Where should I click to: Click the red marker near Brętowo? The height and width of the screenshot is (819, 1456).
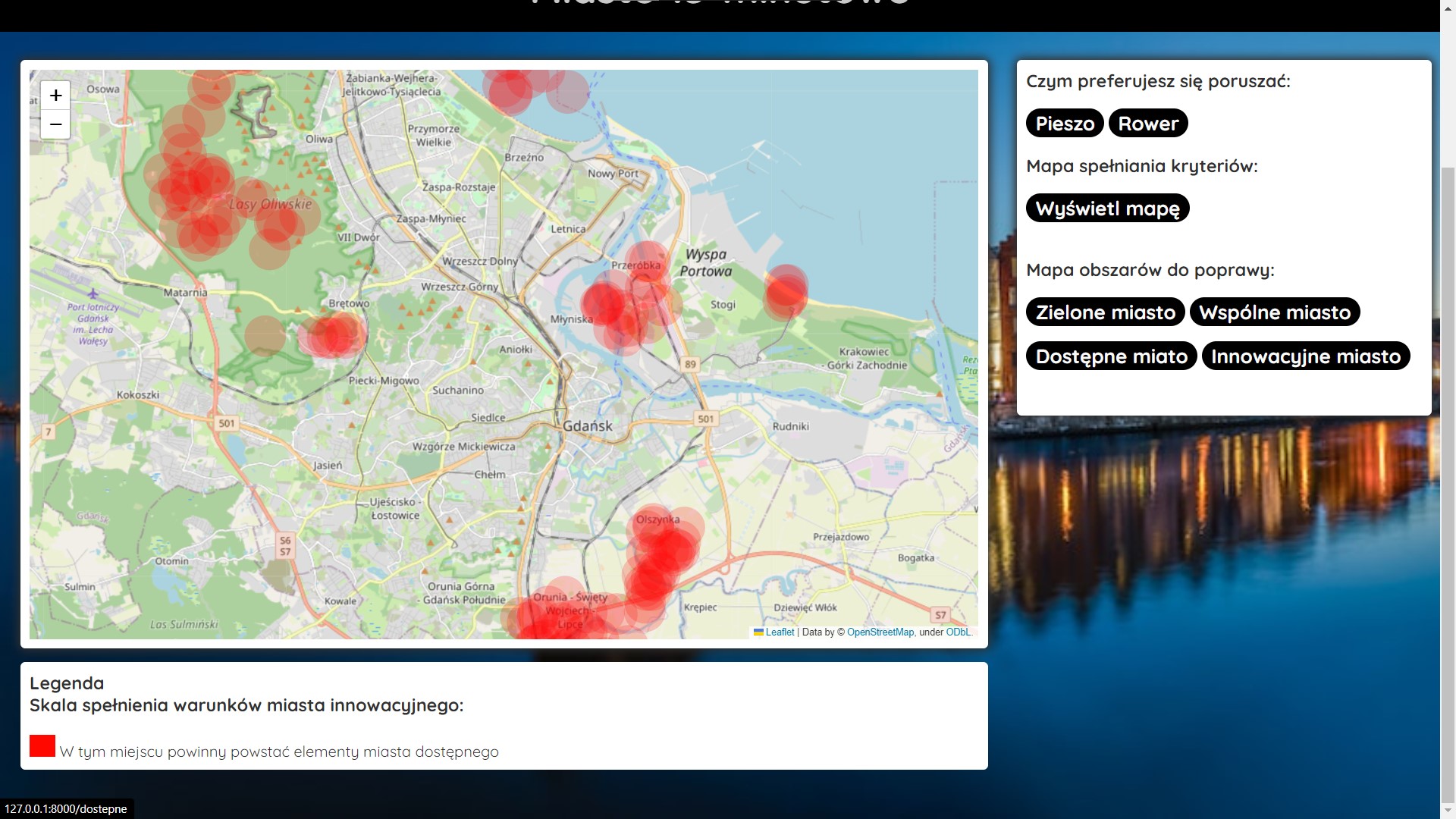(x=332, y=336)
